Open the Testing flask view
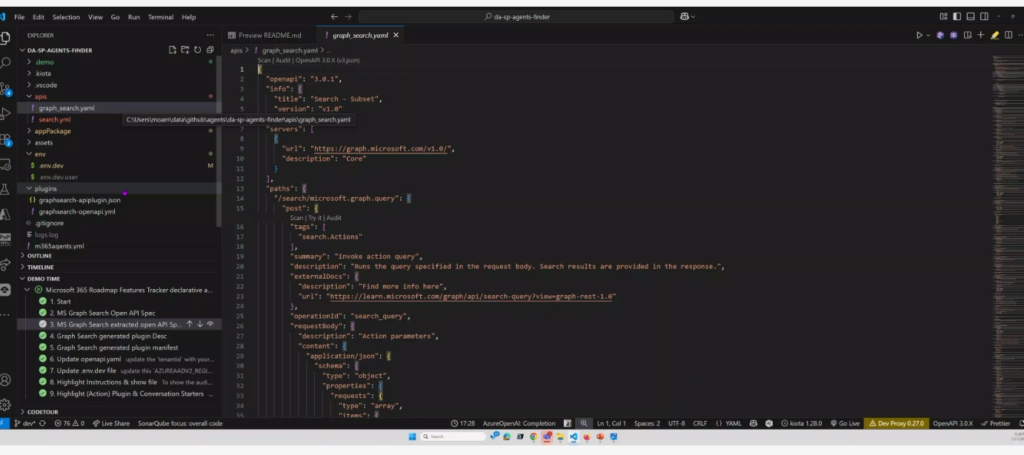Viewport: 1024px width, 455px height. coord(5,189)
